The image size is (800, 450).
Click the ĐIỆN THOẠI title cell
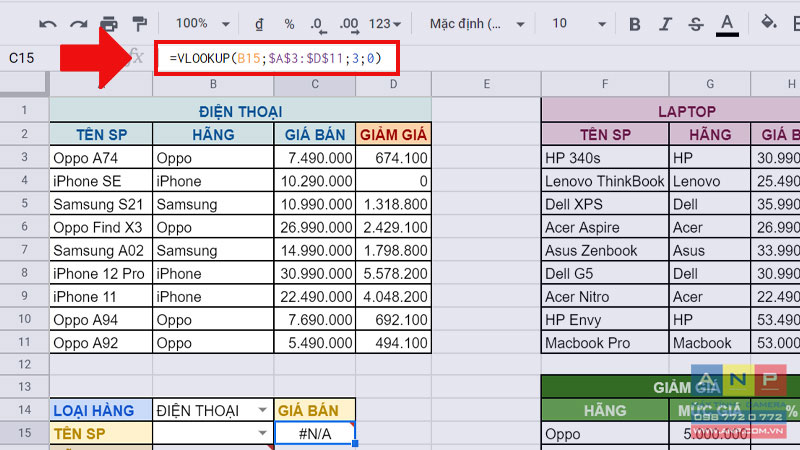pyautogui.click(x=240, y=111)
